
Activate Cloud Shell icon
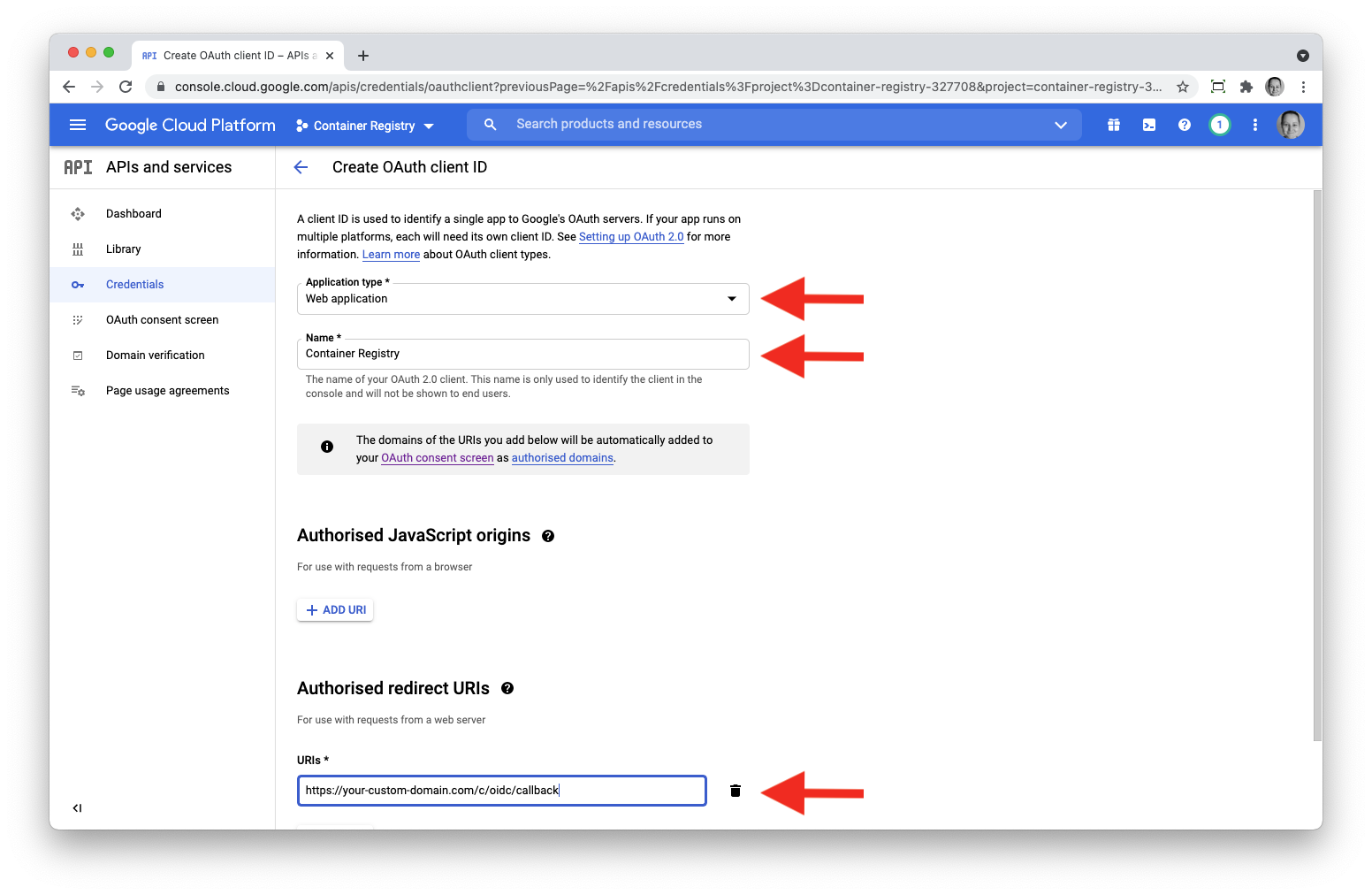tap(1149, 125)
